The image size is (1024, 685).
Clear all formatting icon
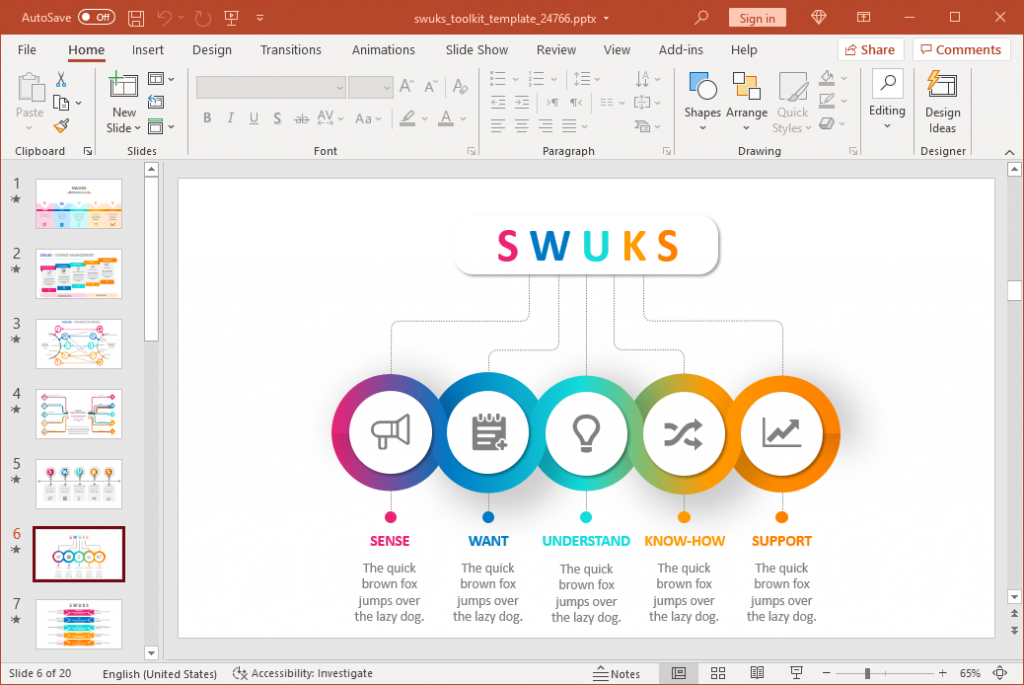pos(460,86)
